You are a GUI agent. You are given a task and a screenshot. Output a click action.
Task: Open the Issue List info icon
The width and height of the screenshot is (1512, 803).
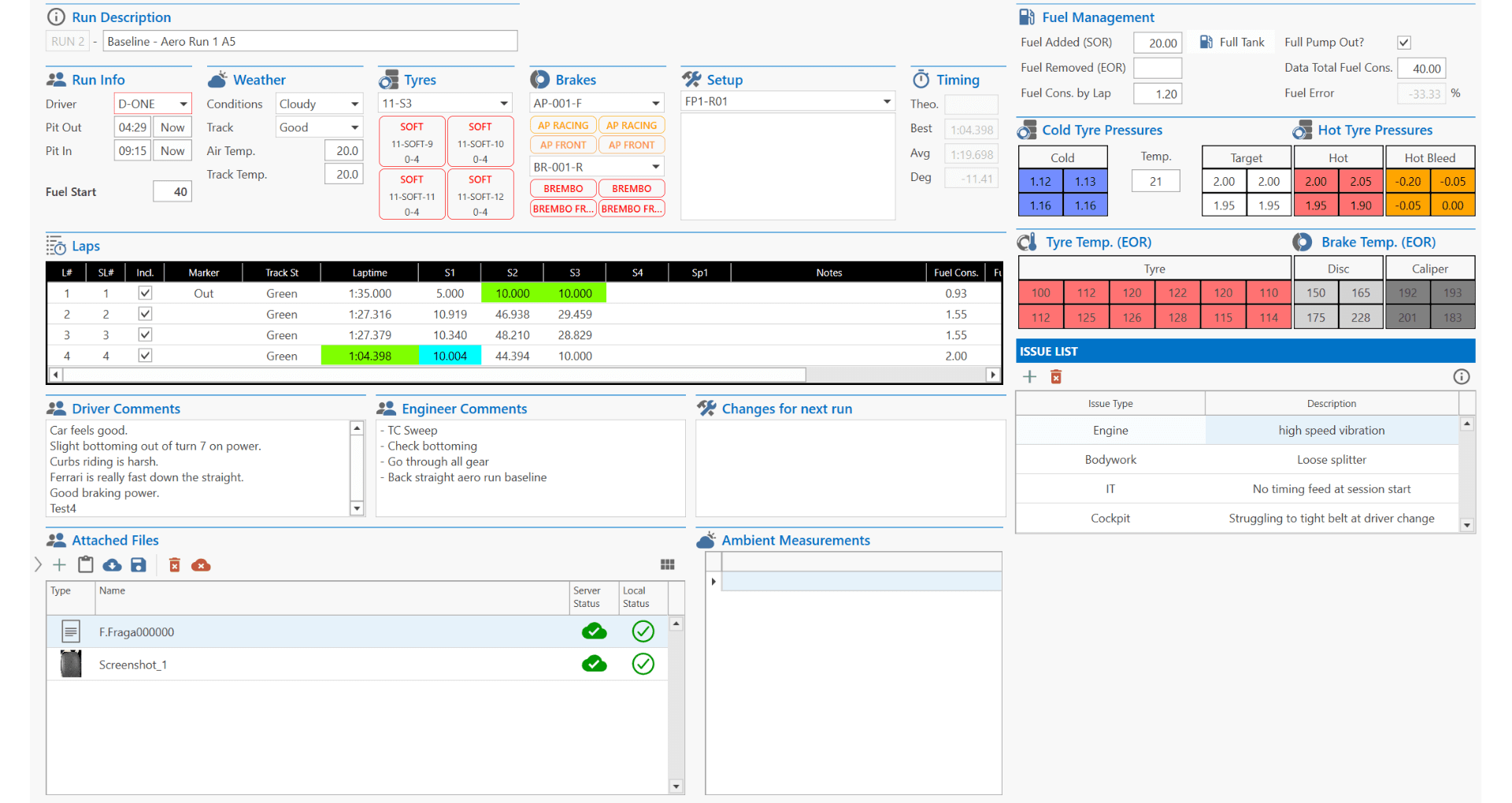pos(1462,376)
